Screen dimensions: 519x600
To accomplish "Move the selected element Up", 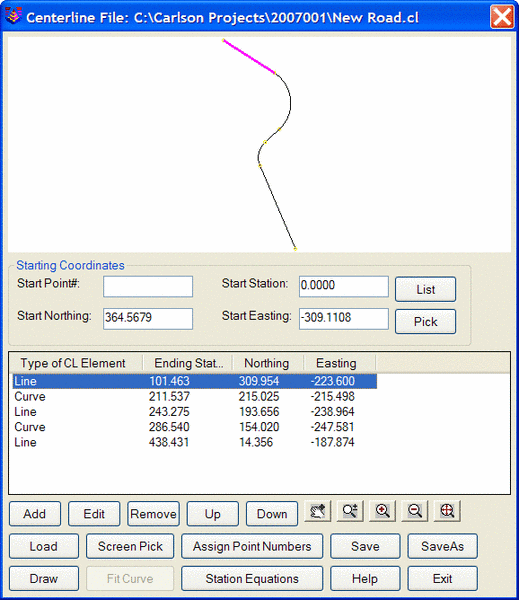I will tap(212, 514).
